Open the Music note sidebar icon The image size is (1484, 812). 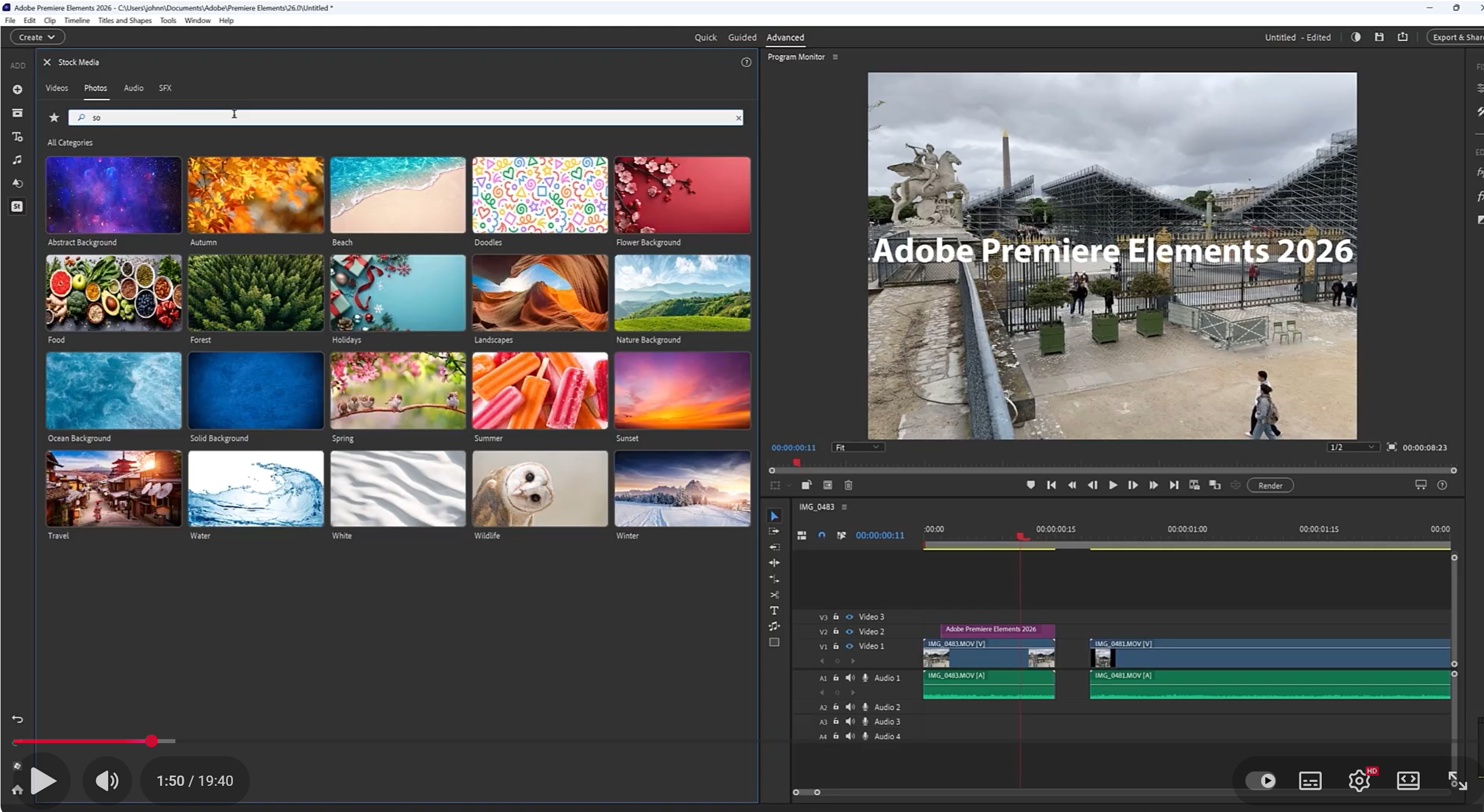click(x=17, y=159)
